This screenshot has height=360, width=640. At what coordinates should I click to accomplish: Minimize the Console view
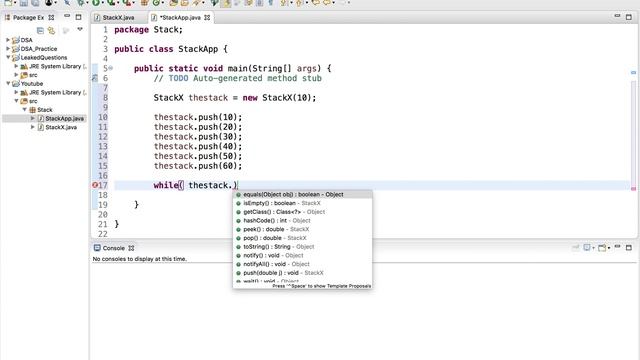[x=618, y=246]
